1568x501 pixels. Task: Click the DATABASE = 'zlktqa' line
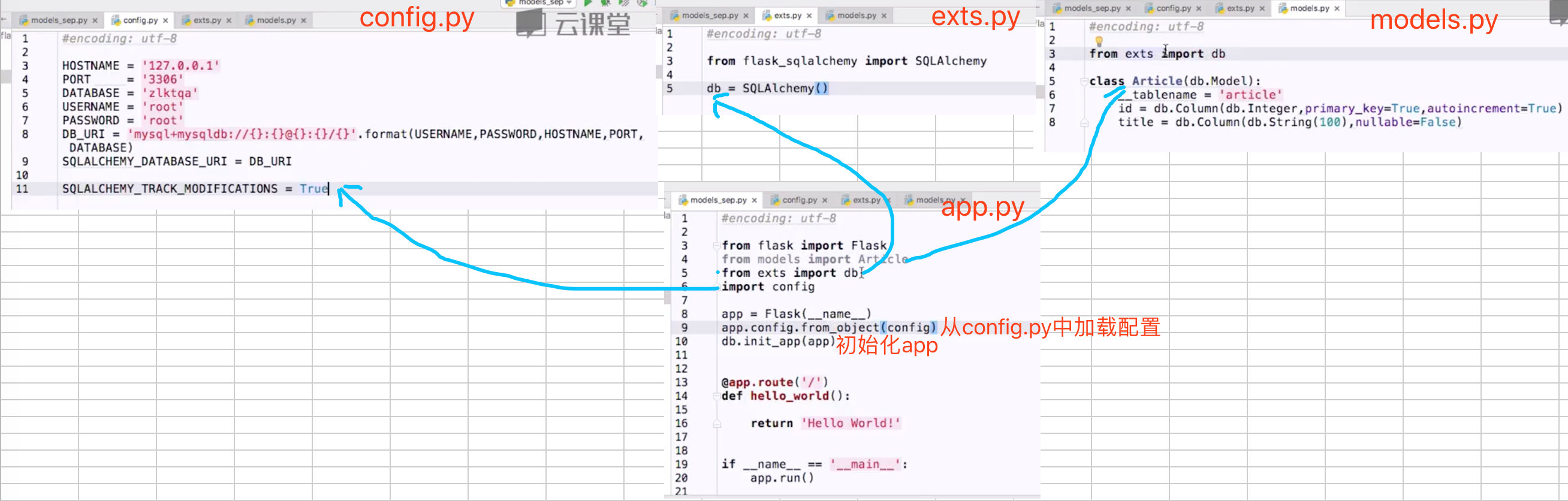click(129, 93)
